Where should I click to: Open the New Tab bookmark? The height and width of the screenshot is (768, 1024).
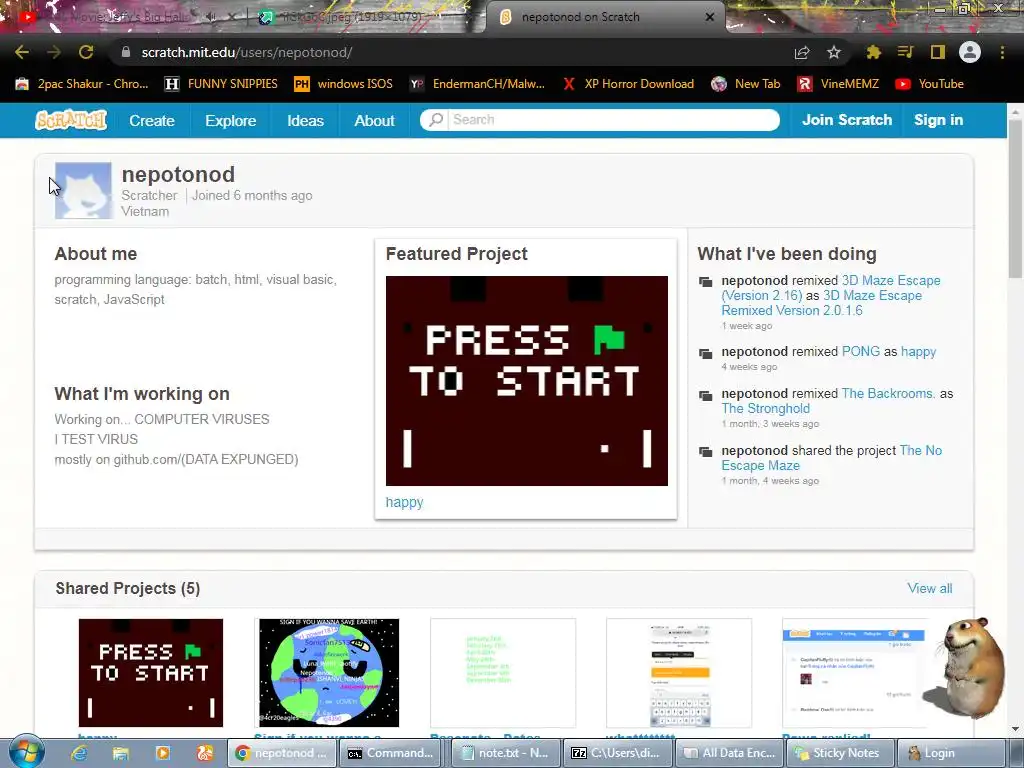click(745, 84)
